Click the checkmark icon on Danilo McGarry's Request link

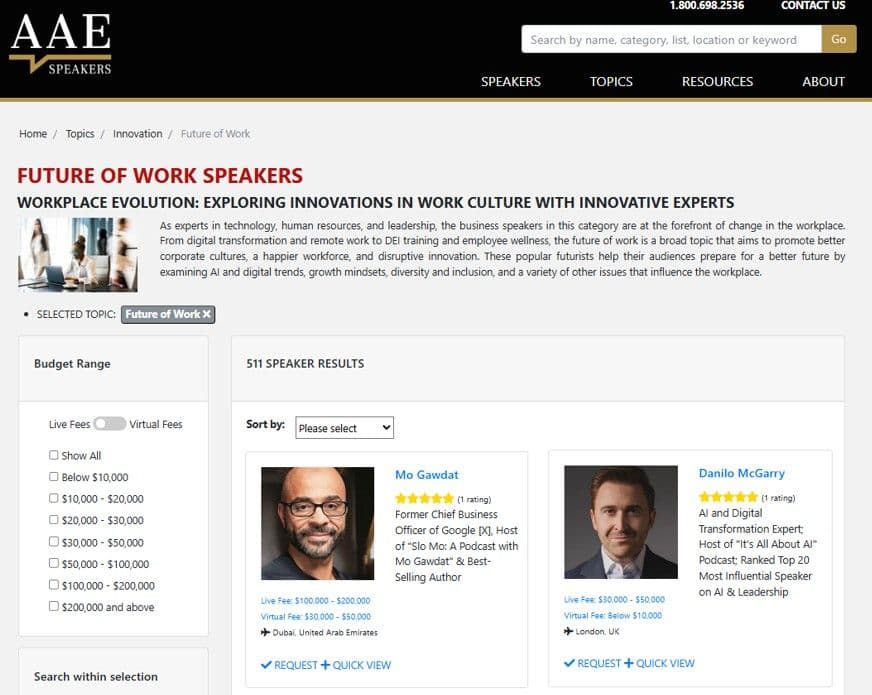(x=569, y=663)
